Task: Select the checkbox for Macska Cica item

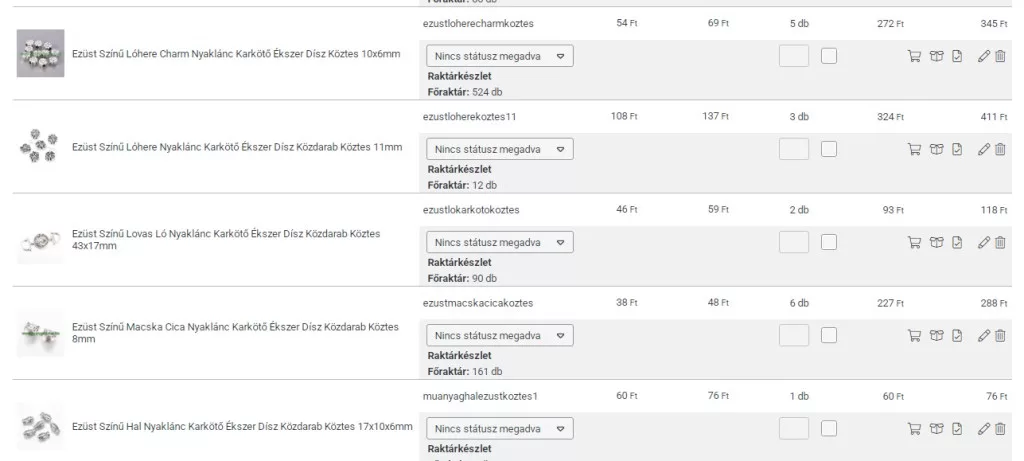Action: click(829, 336)
